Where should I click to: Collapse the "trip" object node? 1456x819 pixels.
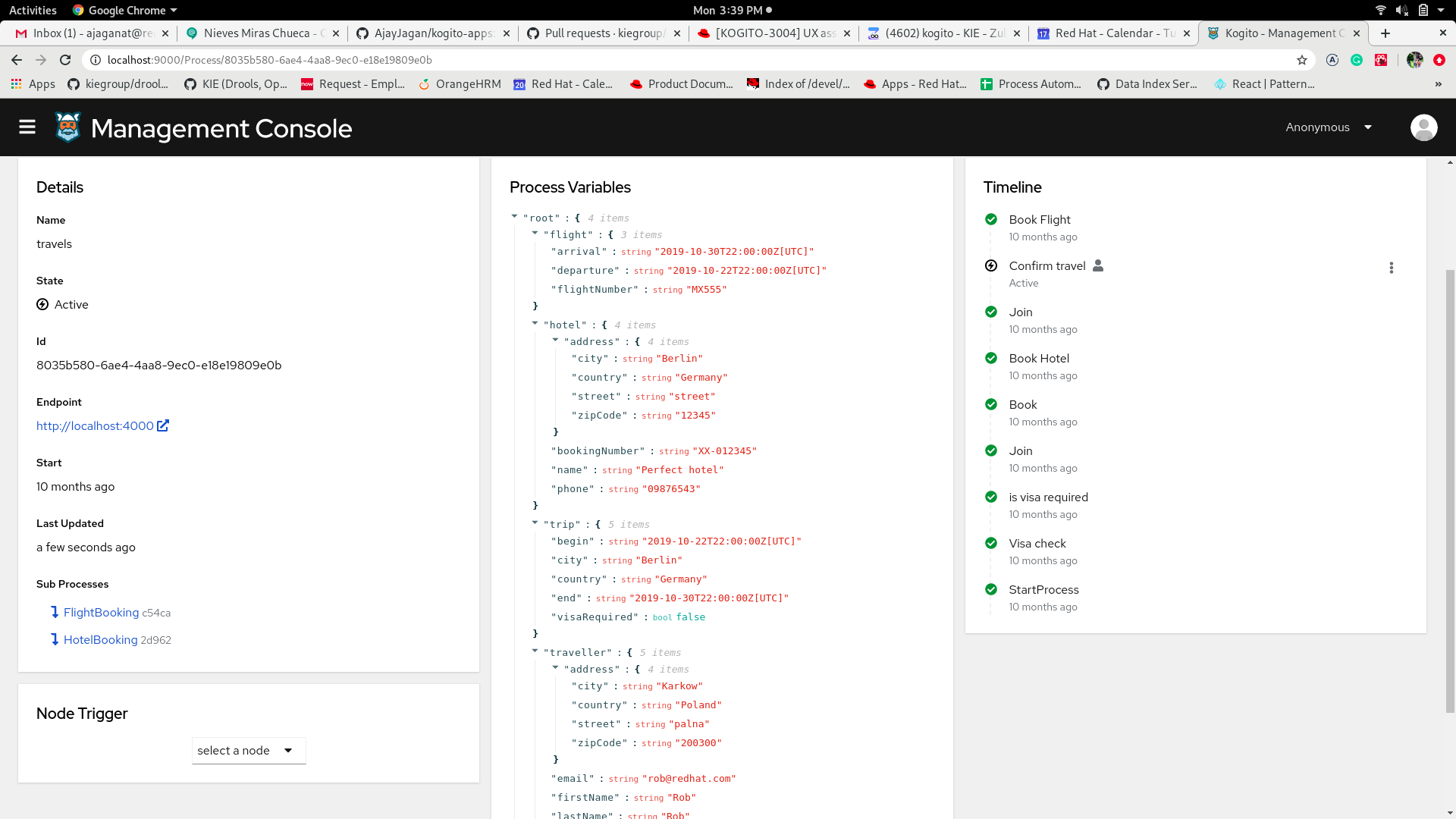pos(535,523)
